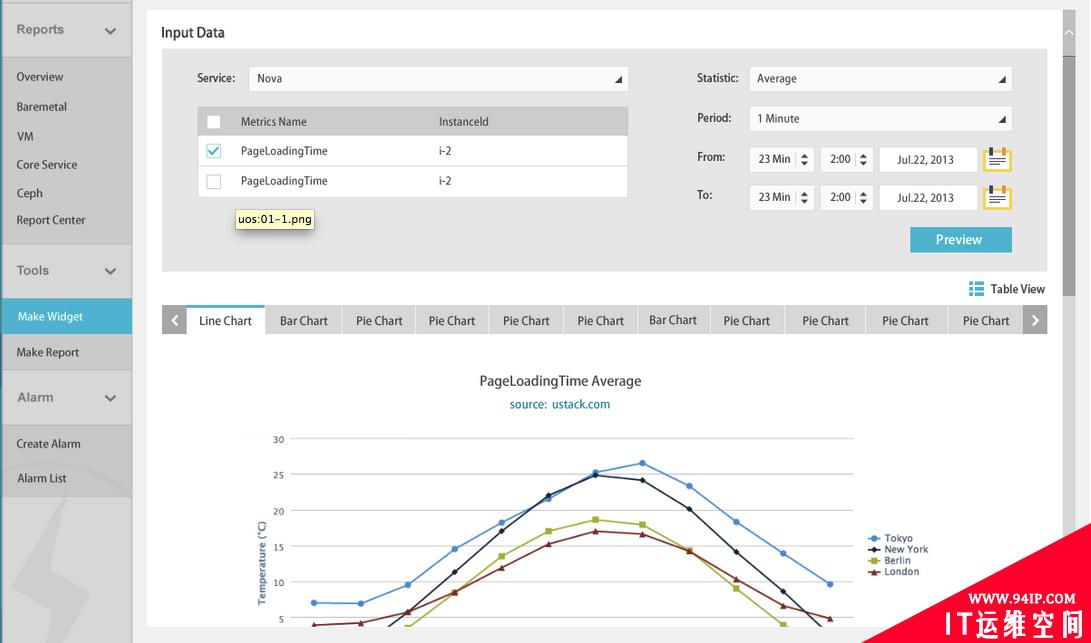
Task: Toggle New York series in legend
Action: click(x=898, y=549)
